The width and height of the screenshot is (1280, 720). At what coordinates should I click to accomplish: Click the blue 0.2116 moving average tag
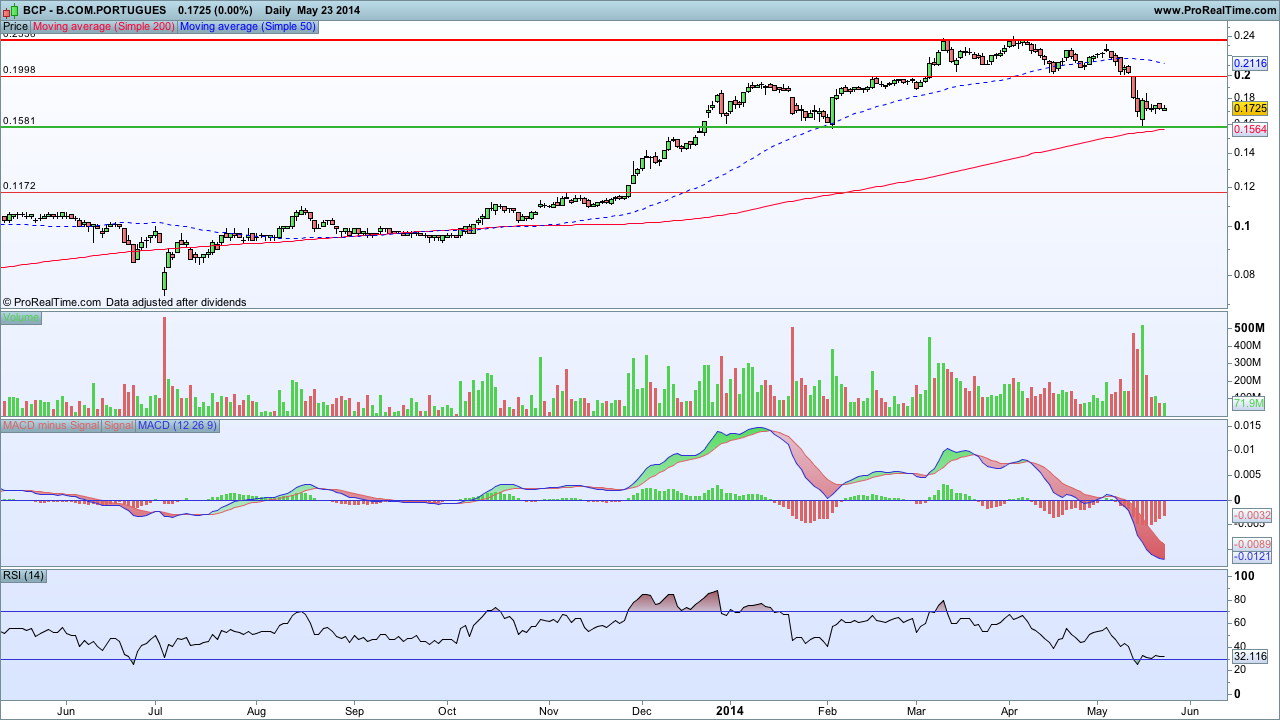(1250, 62)
